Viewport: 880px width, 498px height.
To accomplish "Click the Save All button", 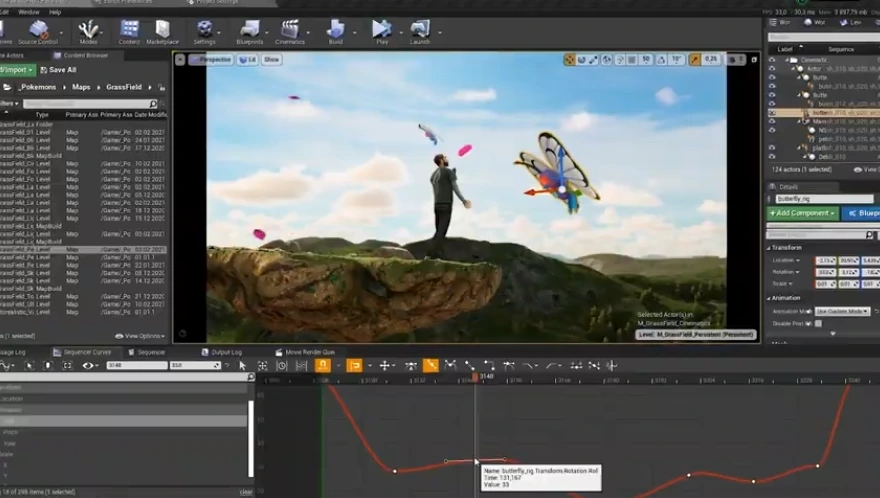I will 58,70.
